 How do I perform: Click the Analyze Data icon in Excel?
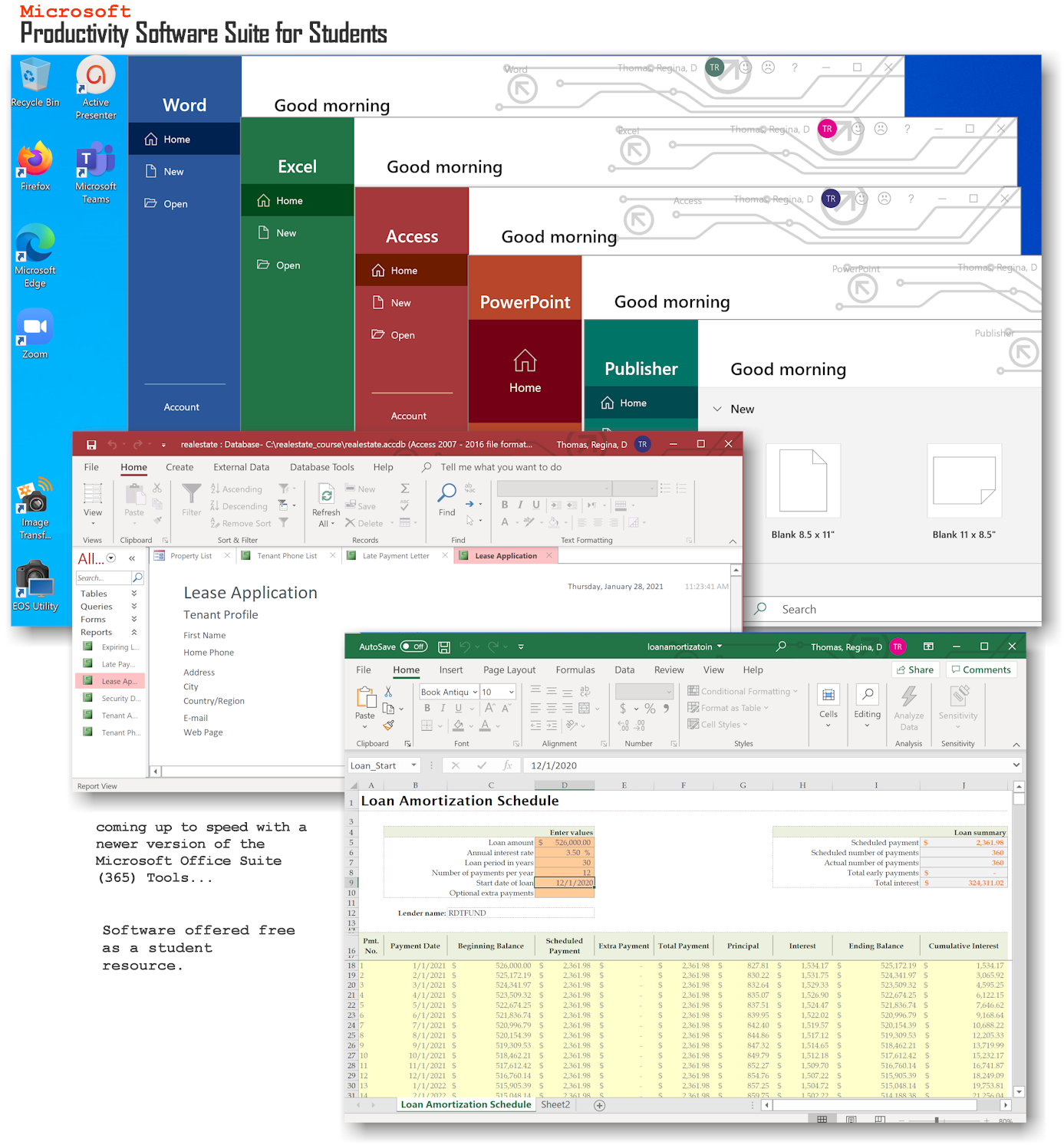[908, 696]
